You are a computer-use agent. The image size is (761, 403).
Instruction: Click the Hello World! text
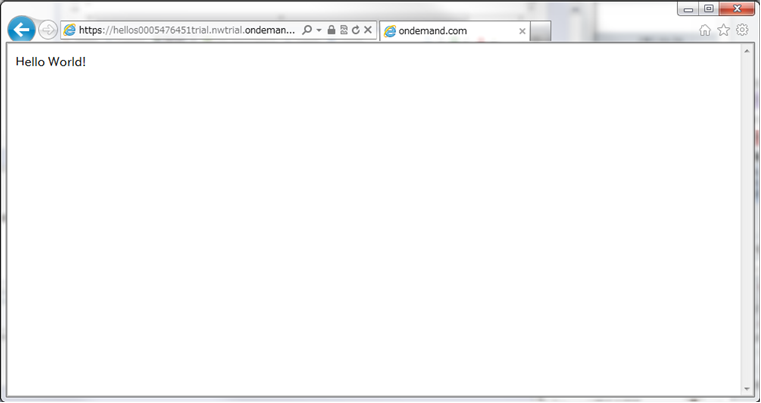[51, 62]
